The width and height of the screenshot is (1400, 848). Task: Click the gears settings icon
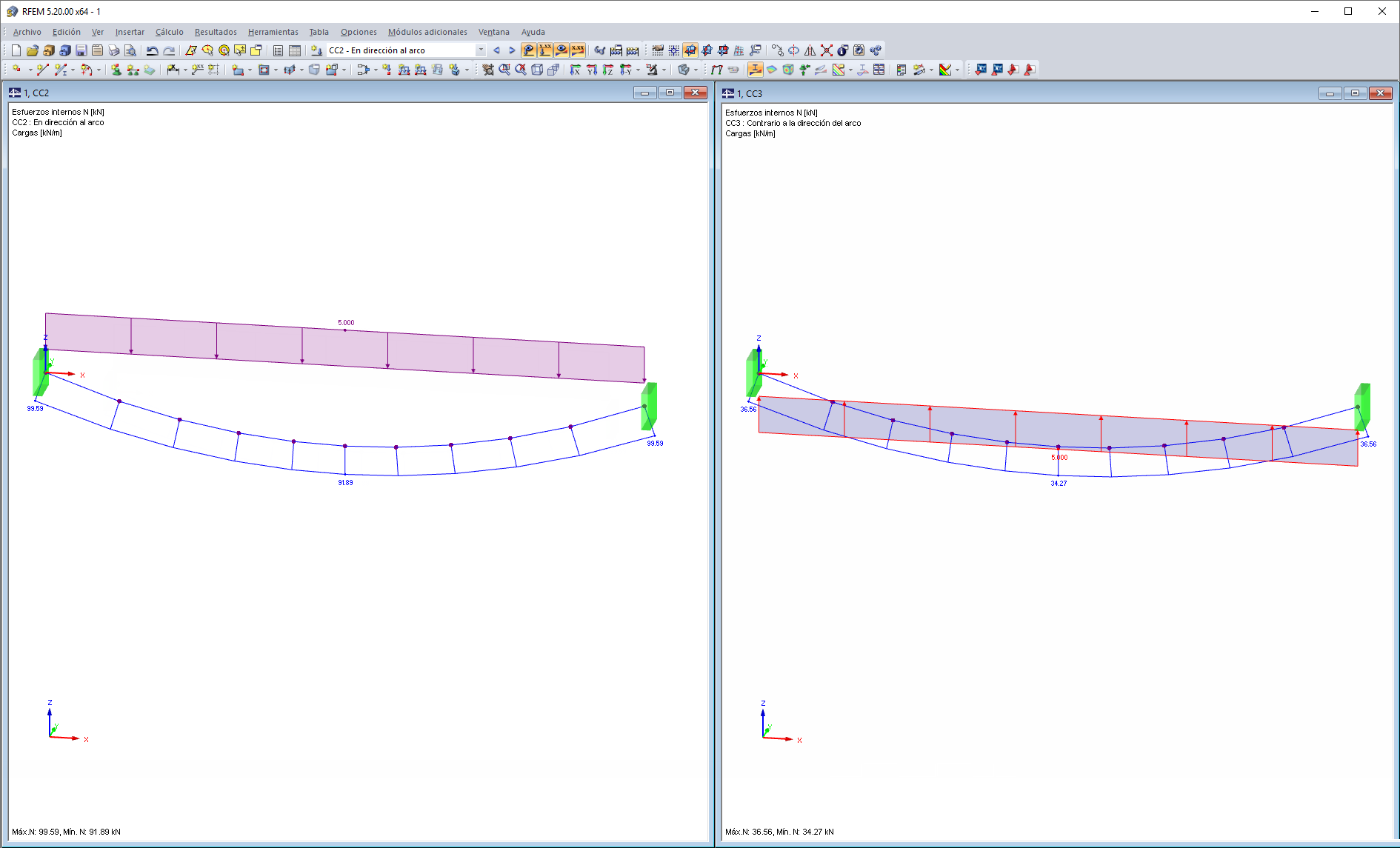(876, 50)
